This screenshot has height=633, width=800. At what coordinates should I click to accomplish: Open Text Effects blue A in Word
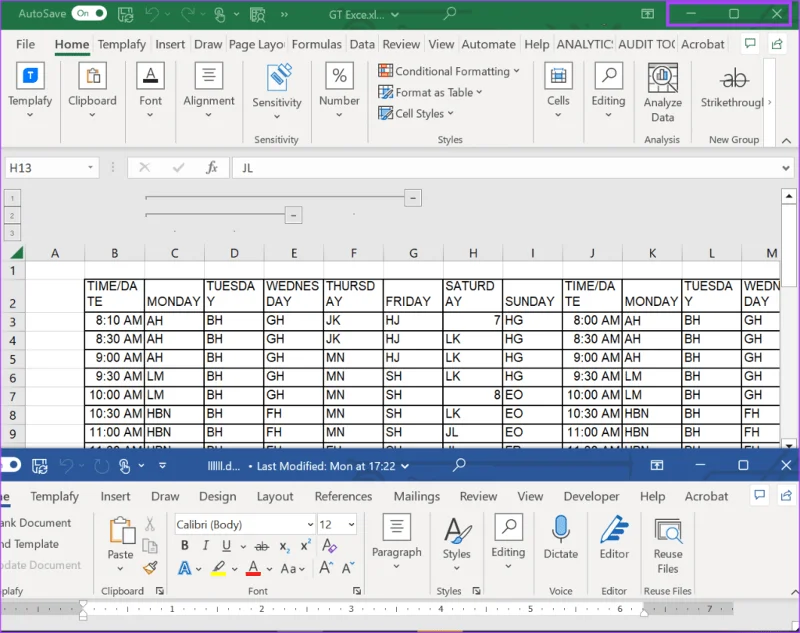tap(185, 568)
